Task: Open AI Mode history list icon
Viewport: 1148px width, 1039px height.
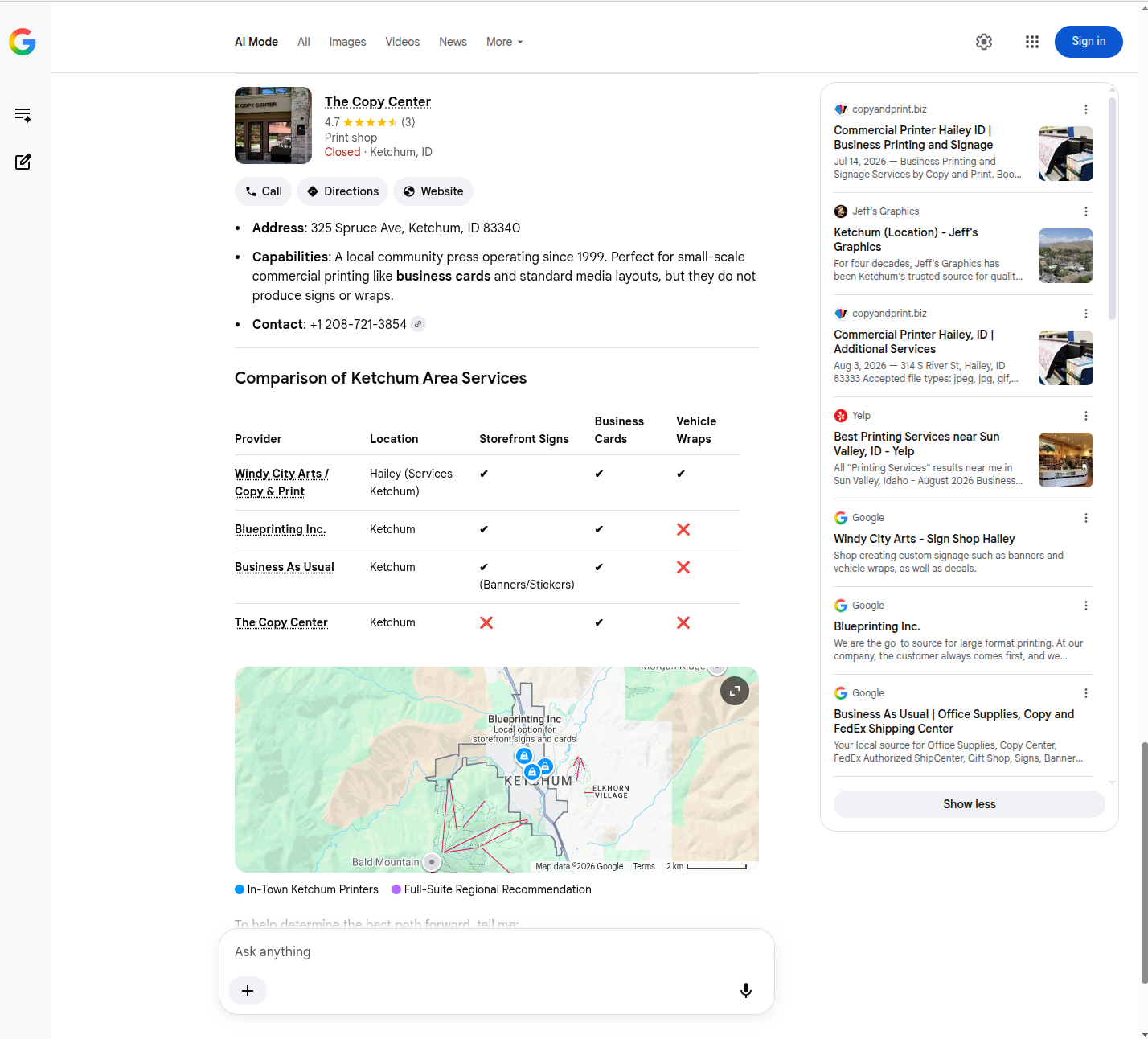Action: [23, 115]
